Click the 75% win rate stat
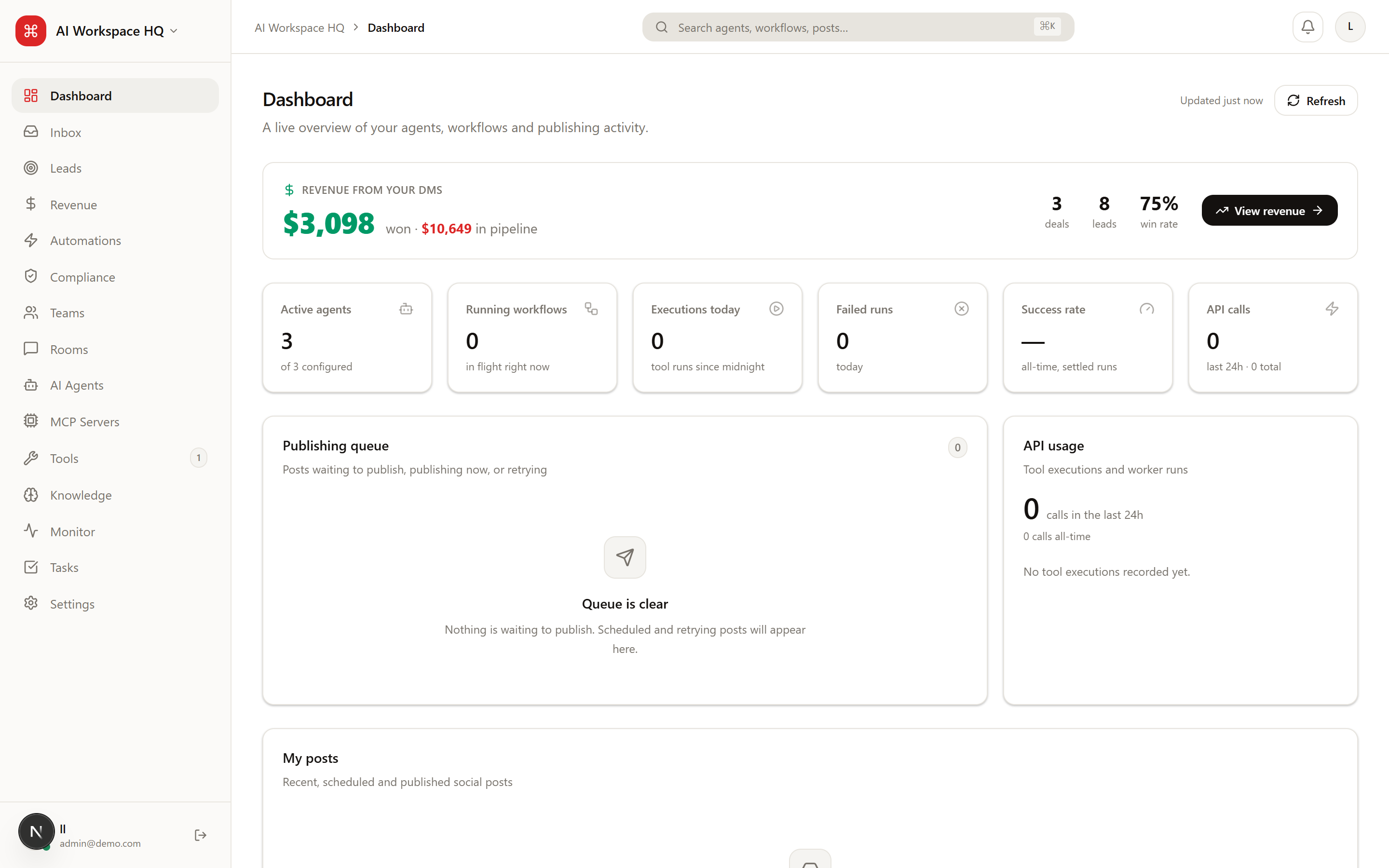The width and height of the screenshot is (1389, 868). pyautogui.click(x=1159, y=212)
